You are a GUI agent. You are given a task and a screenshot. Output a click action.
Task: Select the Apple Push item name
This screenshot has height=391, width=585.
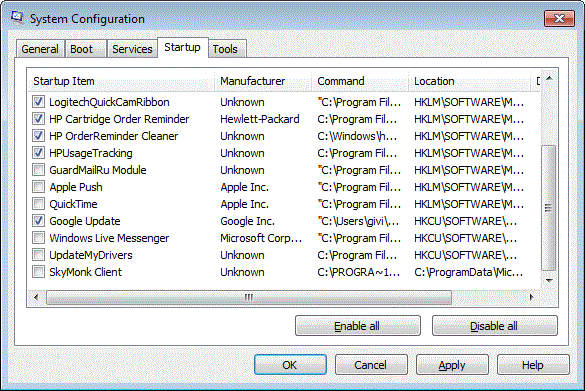(x=76, y=187)
